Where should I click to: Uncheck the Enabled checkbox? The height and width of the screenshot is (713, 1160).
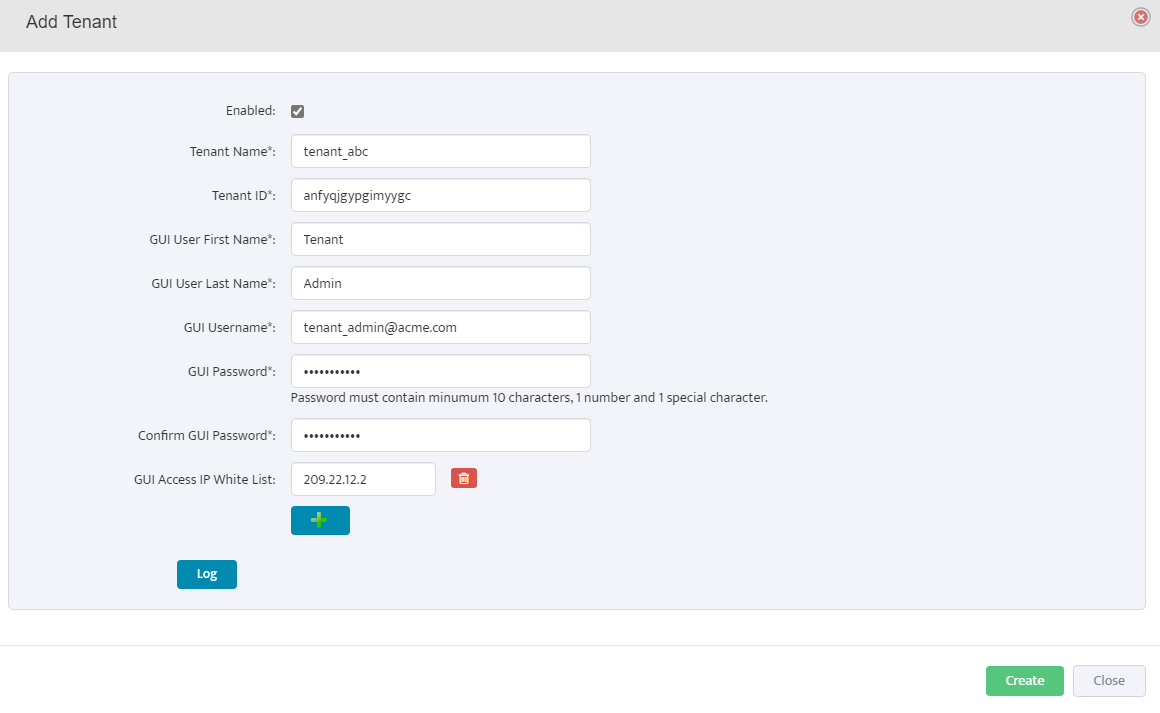[297, 111]
